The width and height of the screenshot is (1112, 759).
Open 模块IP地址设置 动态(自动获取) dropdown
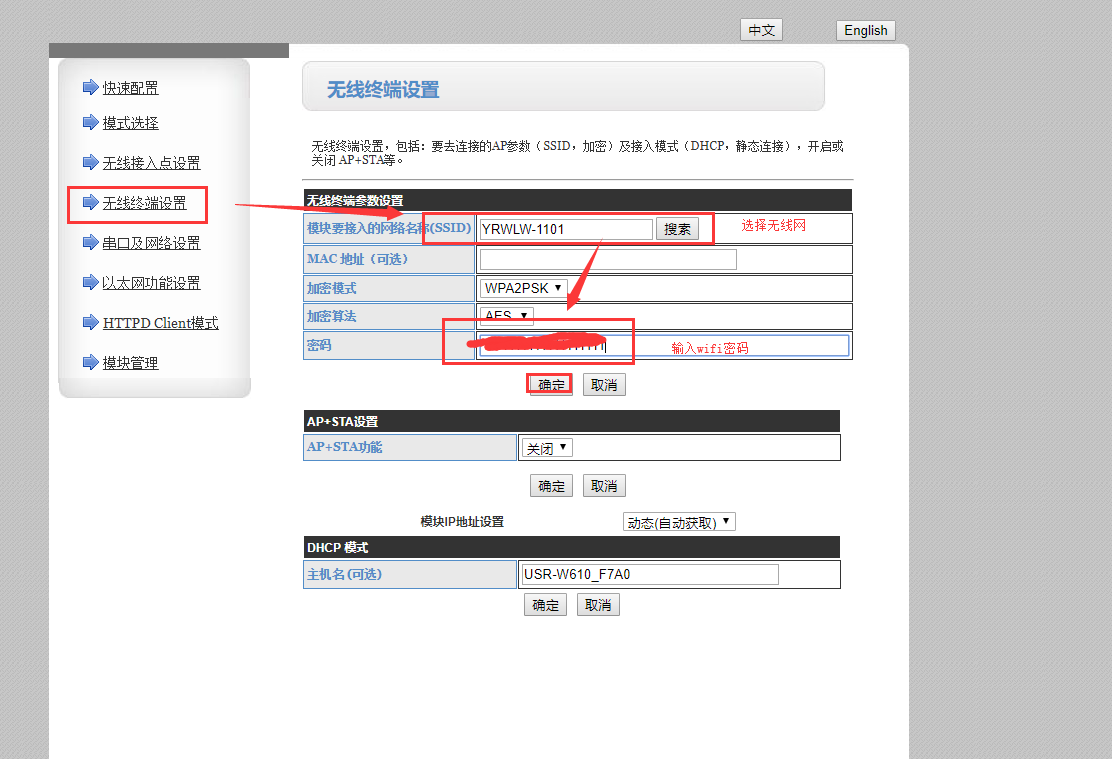(x=679, y=522)
